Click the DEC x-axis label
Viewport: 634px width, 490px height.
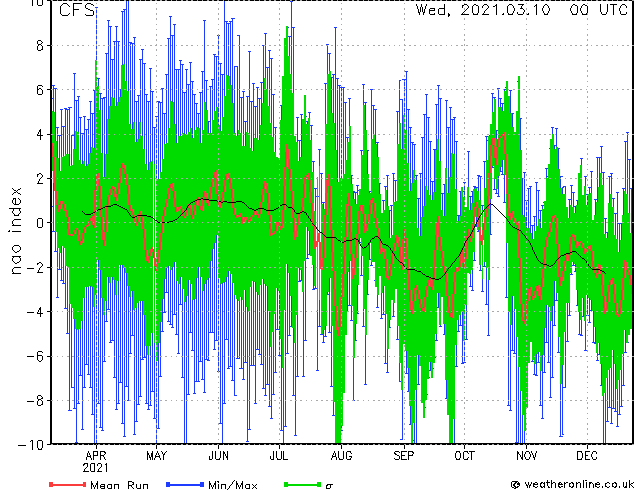point(587,456)
